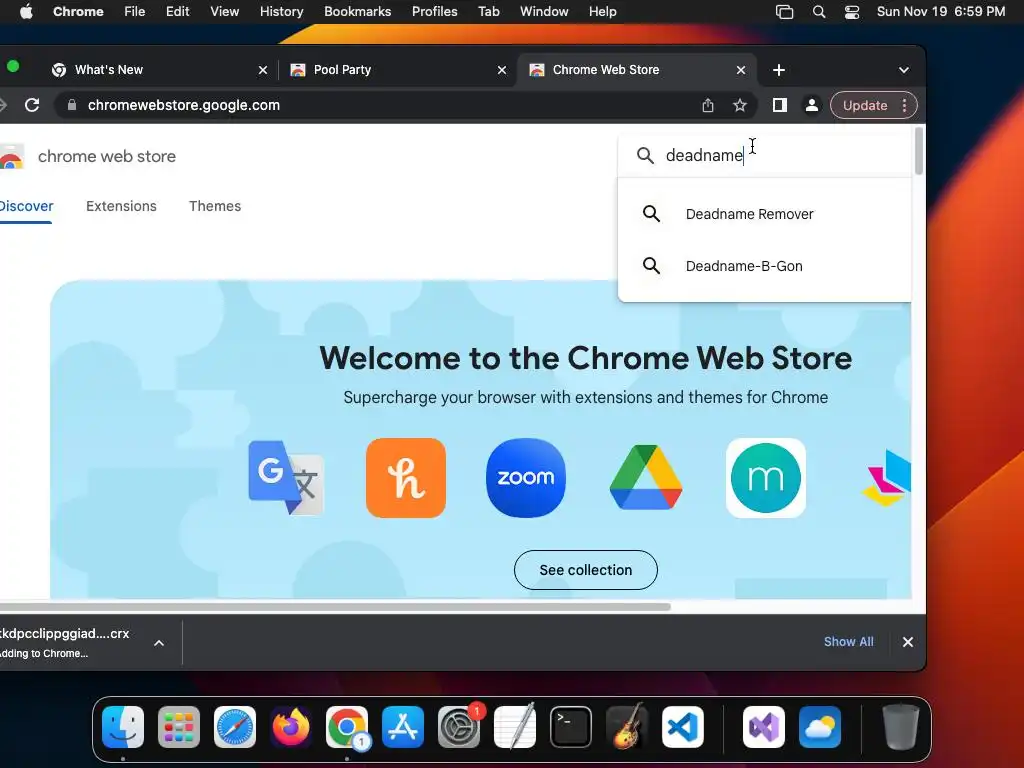Open the View menu
The image size is (1024, 768).
click(224, 12)
